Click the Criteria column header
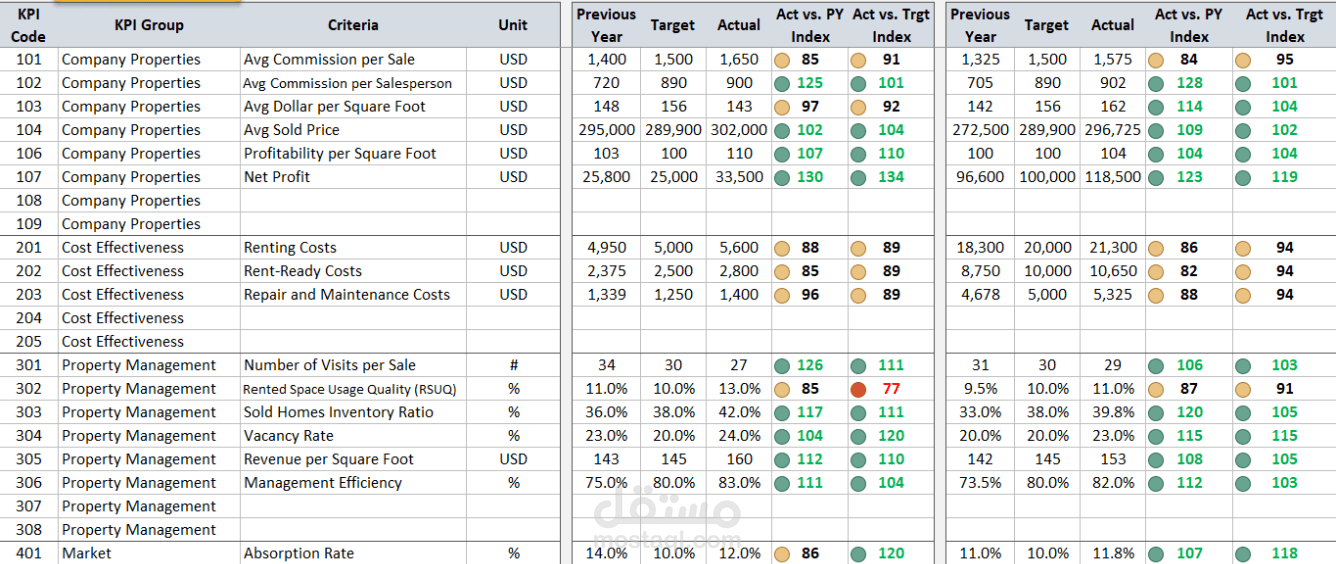The height and width of the screenshot is (564, 1336). click(x=353, y=25)
